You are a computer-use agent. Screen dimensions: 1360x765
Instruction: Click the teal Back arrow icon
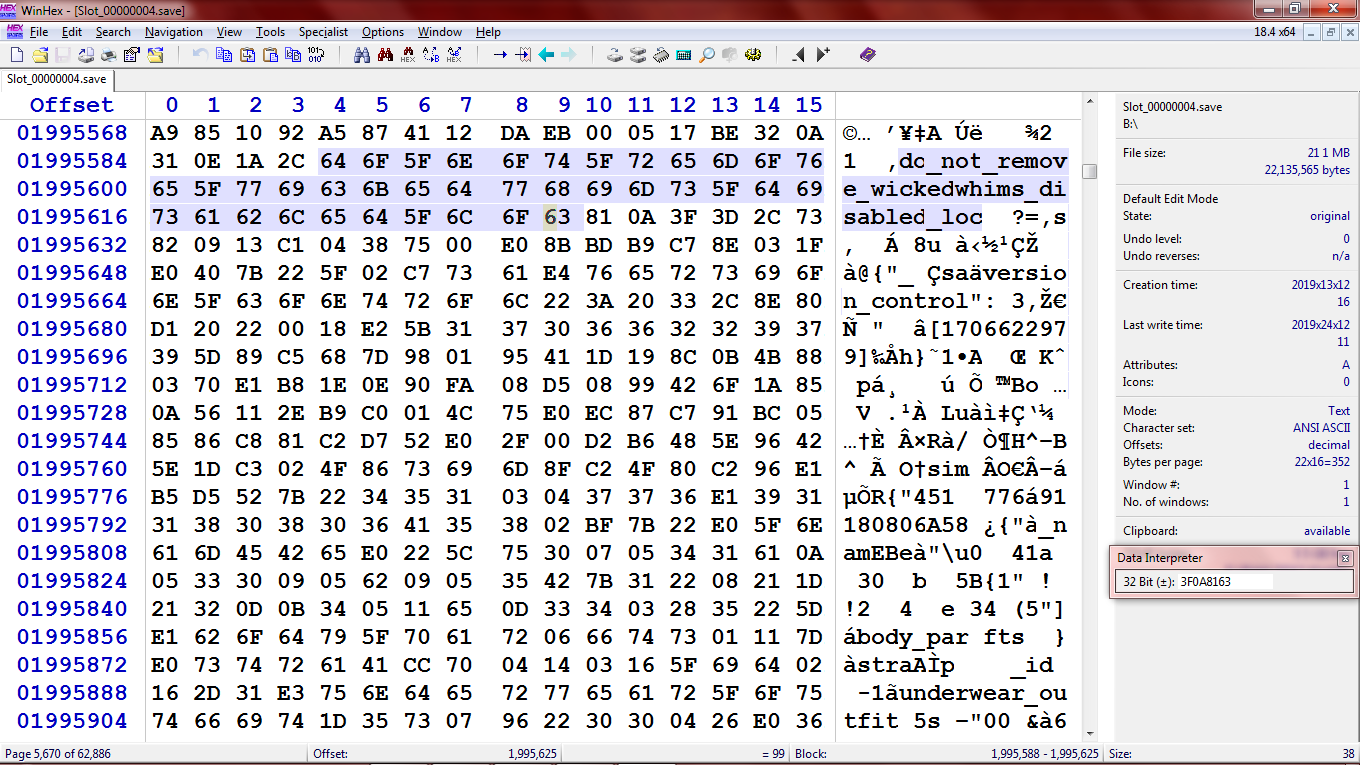pos(546,55)
